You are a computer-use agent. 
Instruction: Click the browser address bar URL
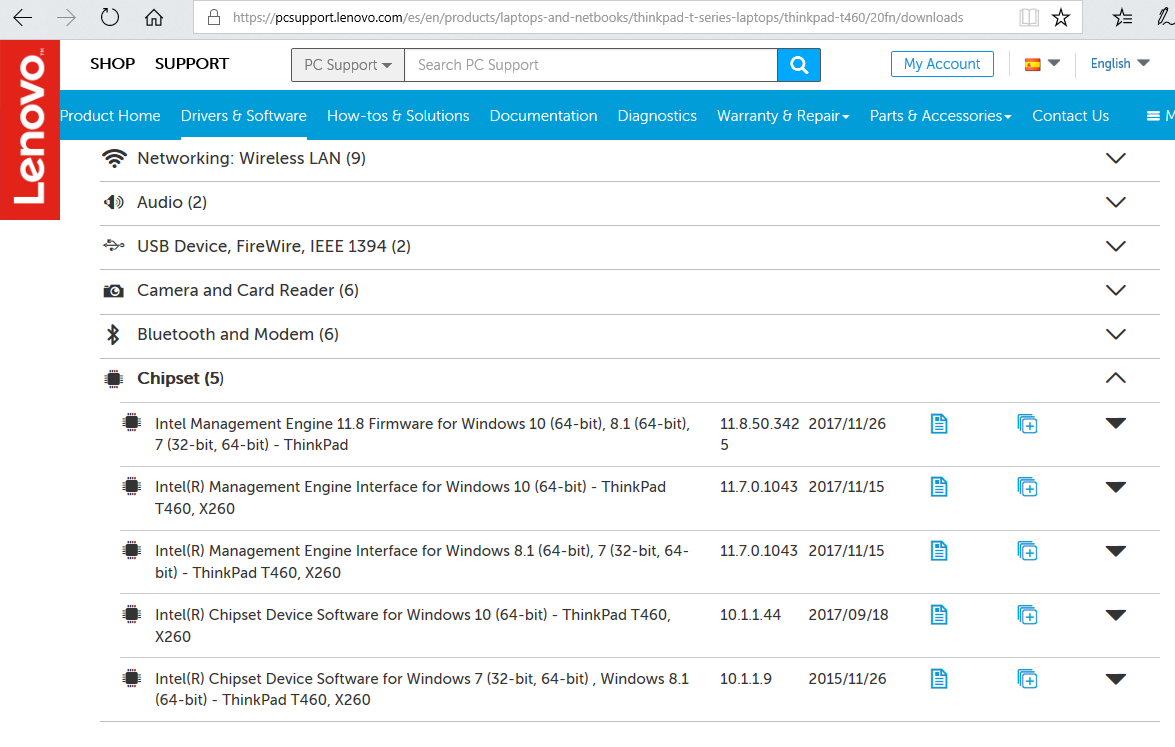tap(597, 17)
